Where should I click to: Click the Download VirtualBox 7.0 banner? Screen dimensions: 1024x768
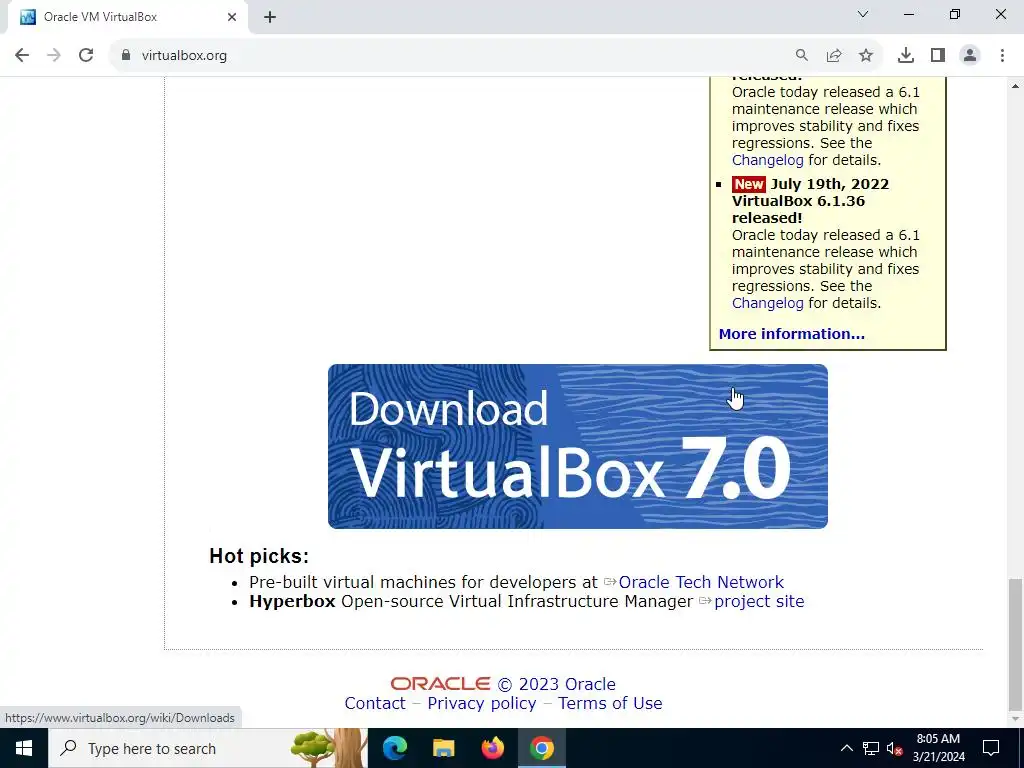click(x=578, y=447)
